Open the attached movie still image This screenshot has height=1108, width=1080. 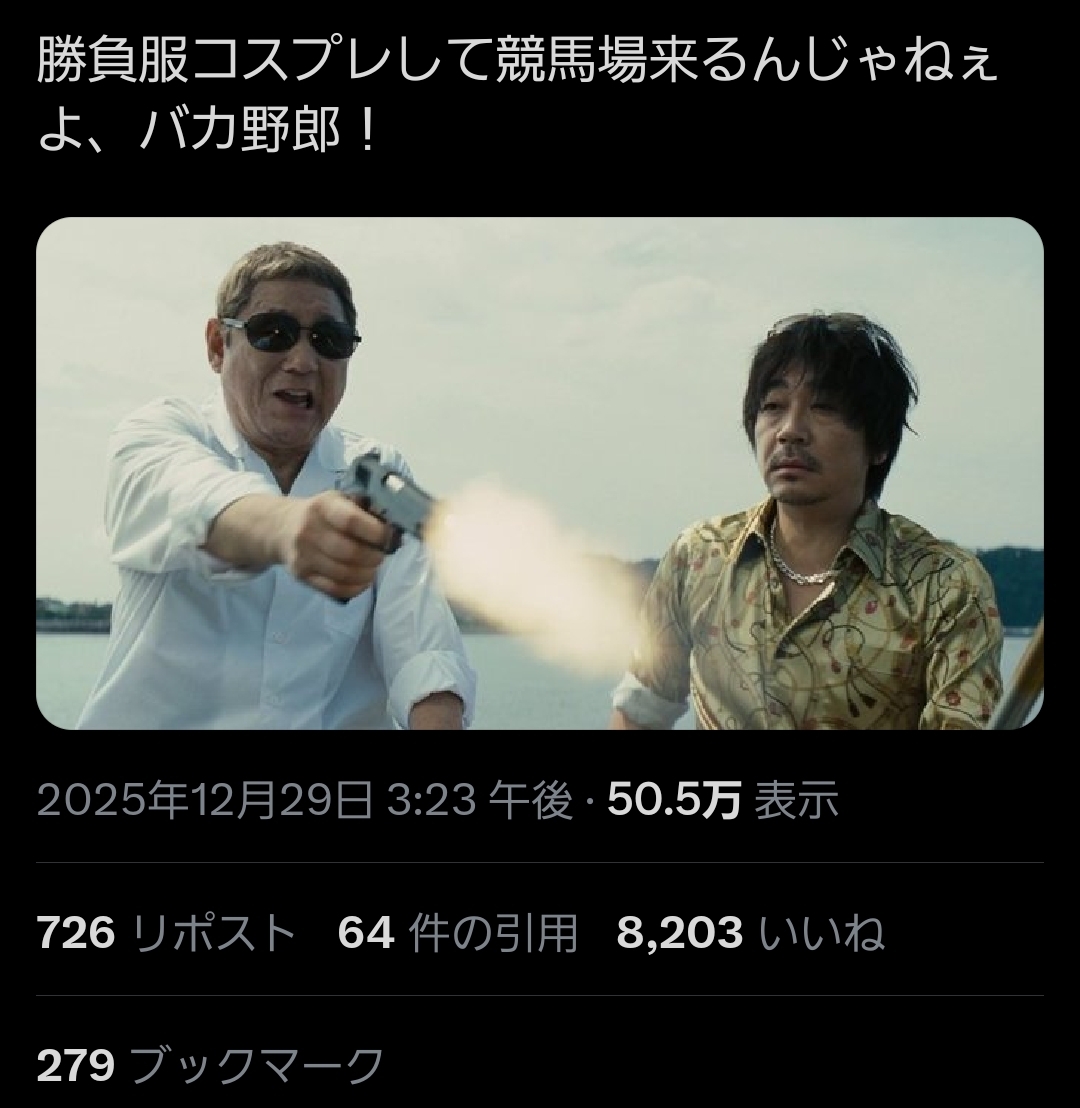540,473
